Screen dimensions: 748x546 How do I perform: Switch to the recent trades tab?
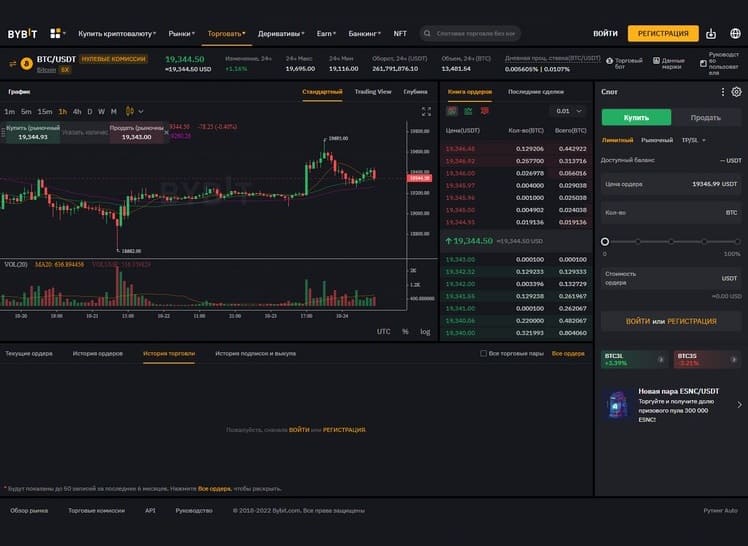coord(536,92)
